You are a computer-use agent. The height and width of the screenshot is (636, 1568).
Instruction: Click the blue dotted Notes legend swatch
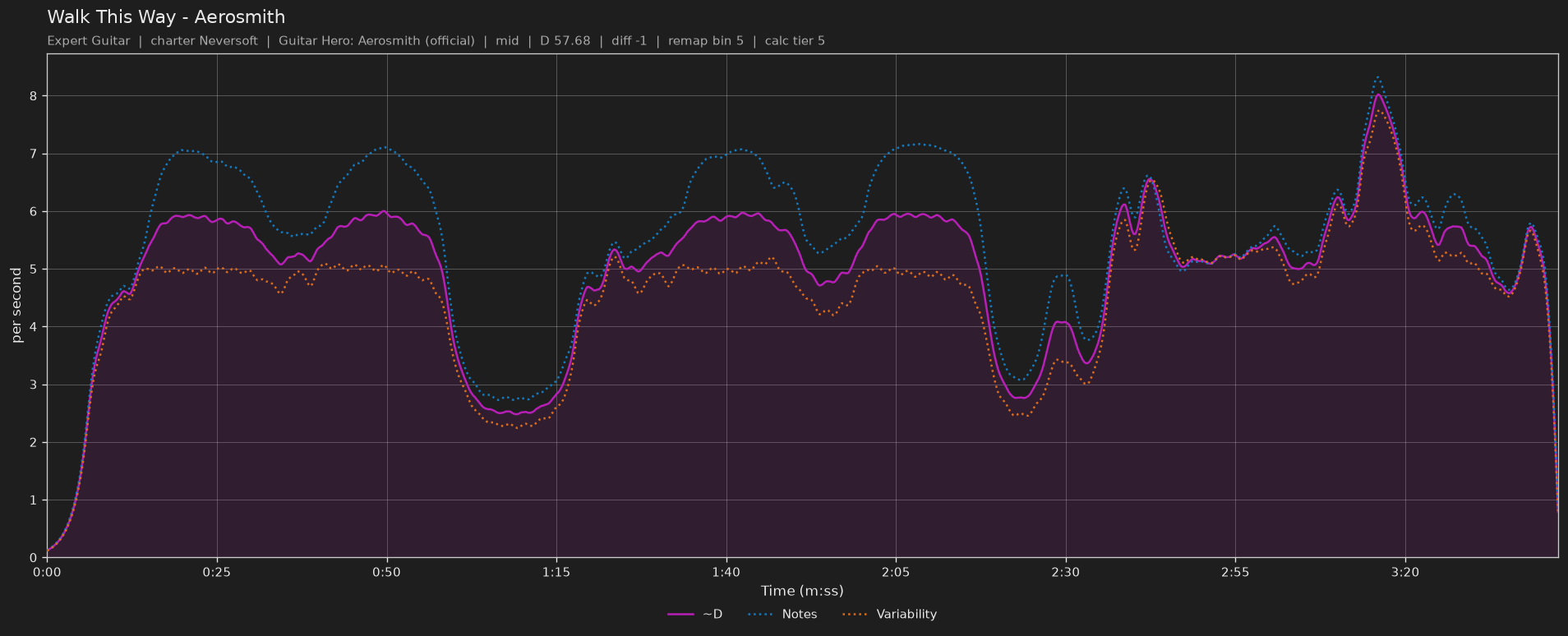pos(762,615)
